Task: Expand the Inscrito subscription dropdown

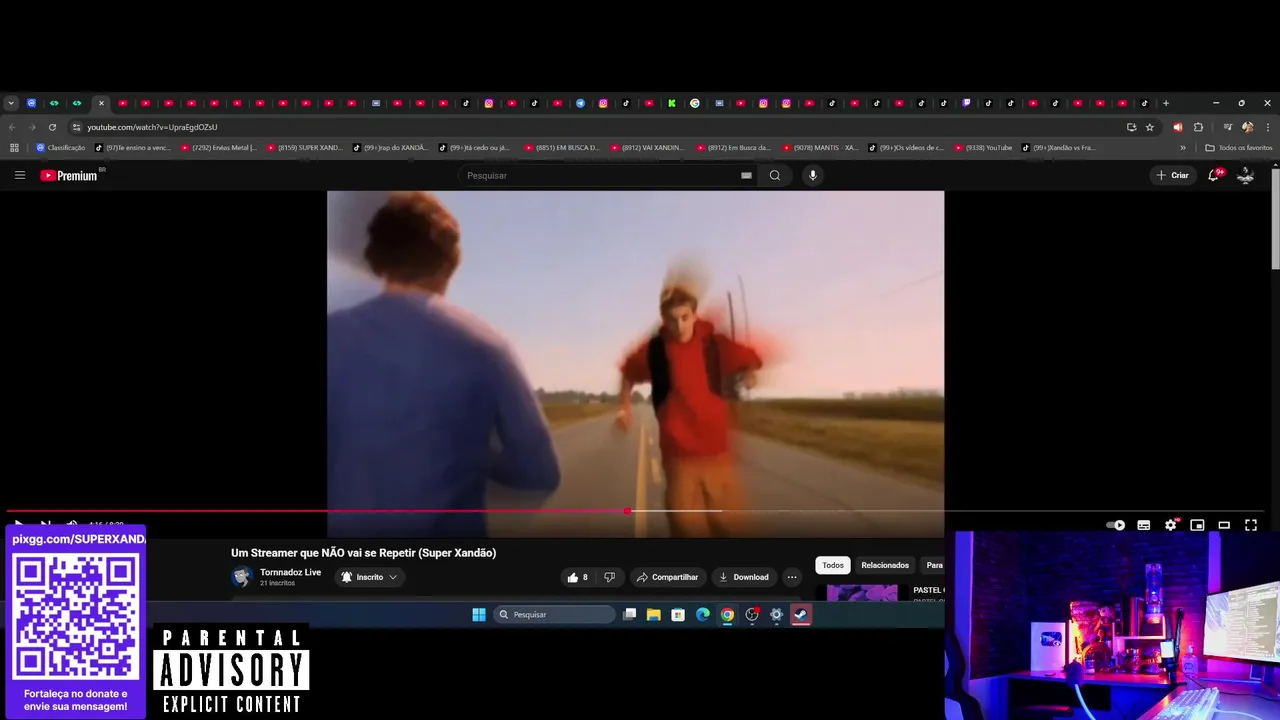Action: (369, 577)
